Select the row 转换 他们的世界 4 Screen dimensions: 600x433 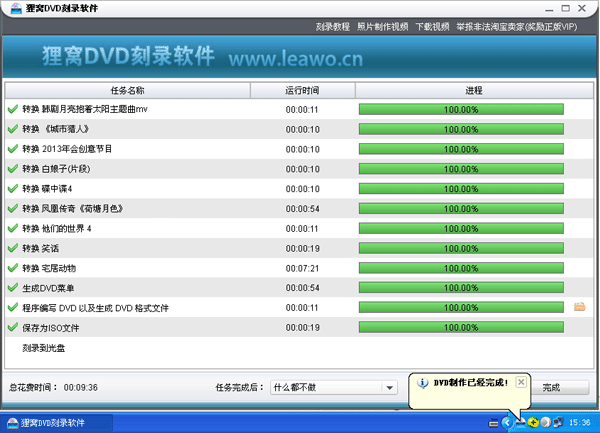(299, 228)
